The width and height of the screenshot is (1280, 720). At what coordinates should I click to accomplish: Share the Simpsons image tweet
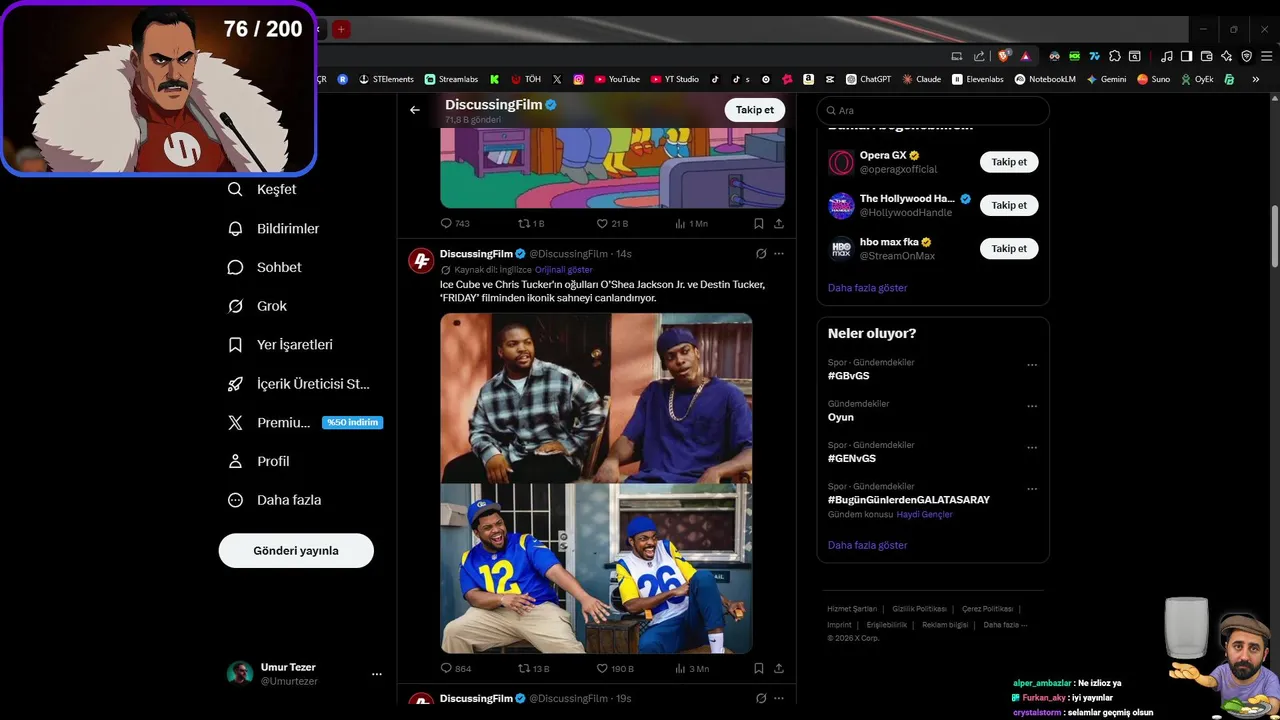pos(779,224)
